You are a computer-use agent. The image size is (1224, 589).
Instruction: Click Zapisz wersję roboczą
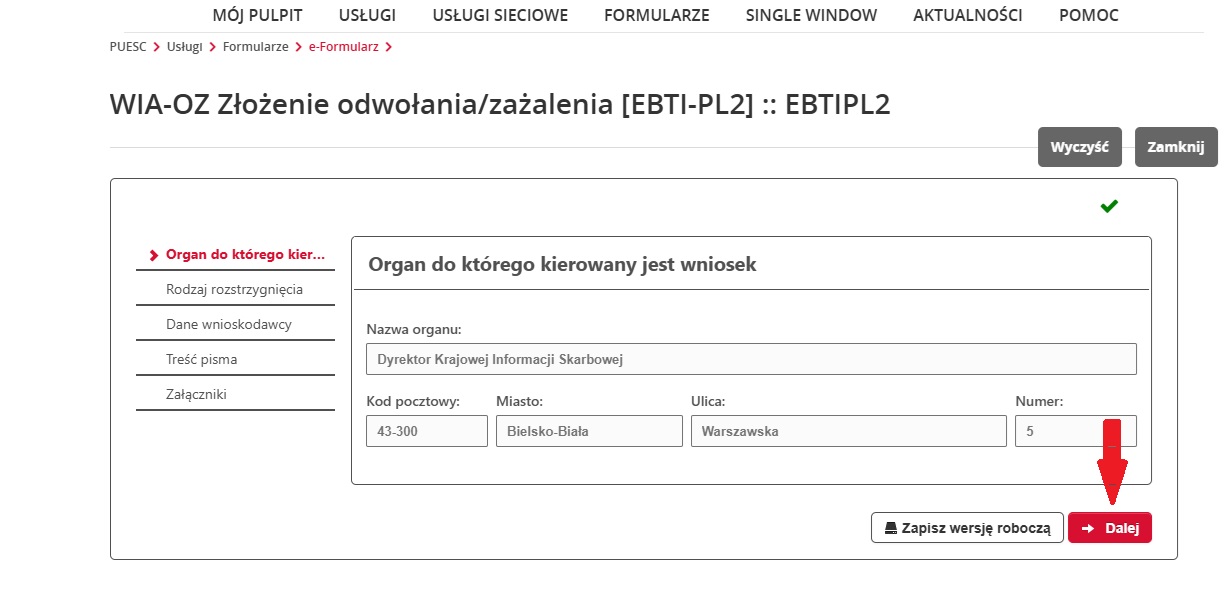967,527
